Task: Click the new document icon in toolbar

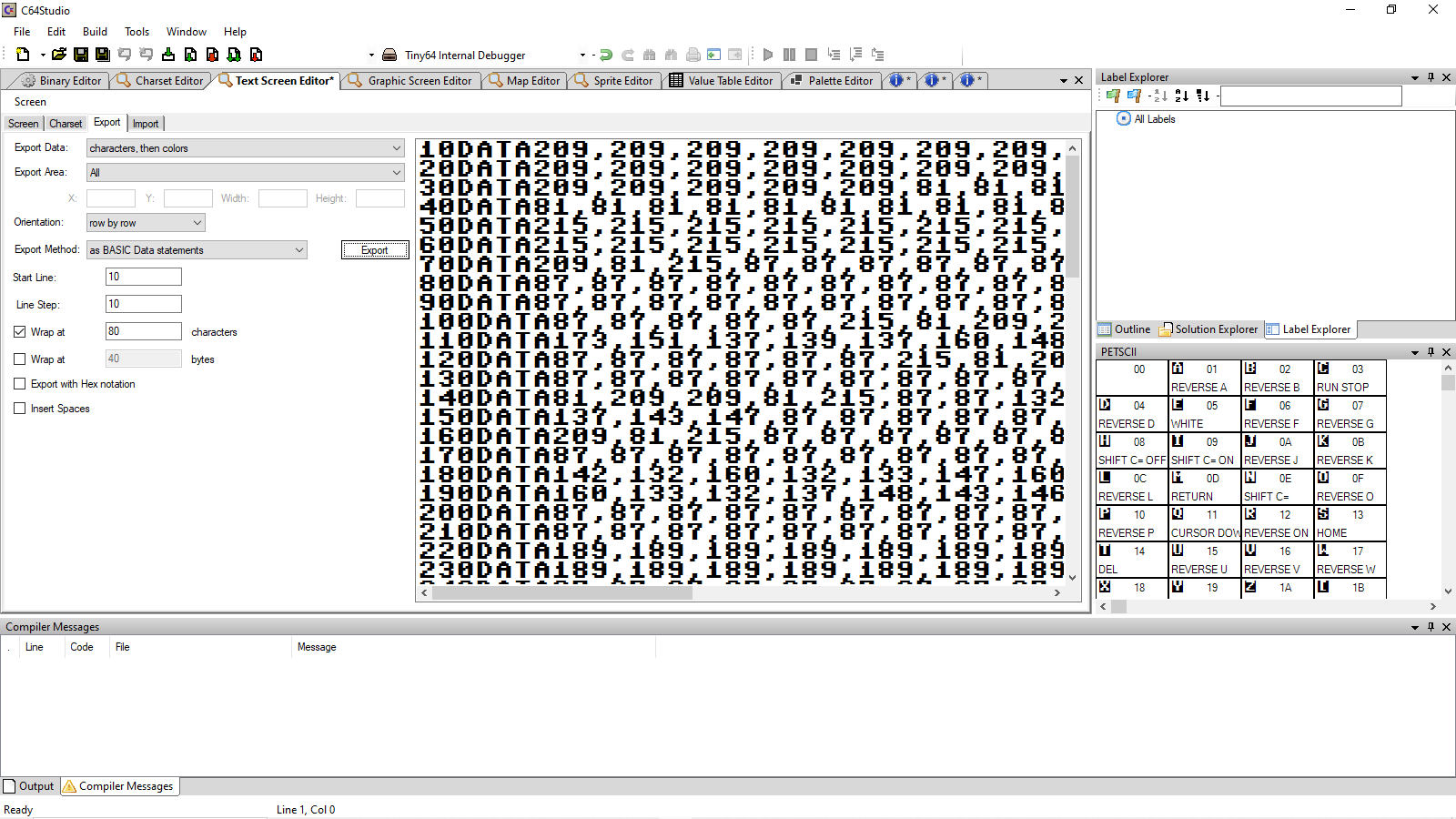Action: (23, 55)
